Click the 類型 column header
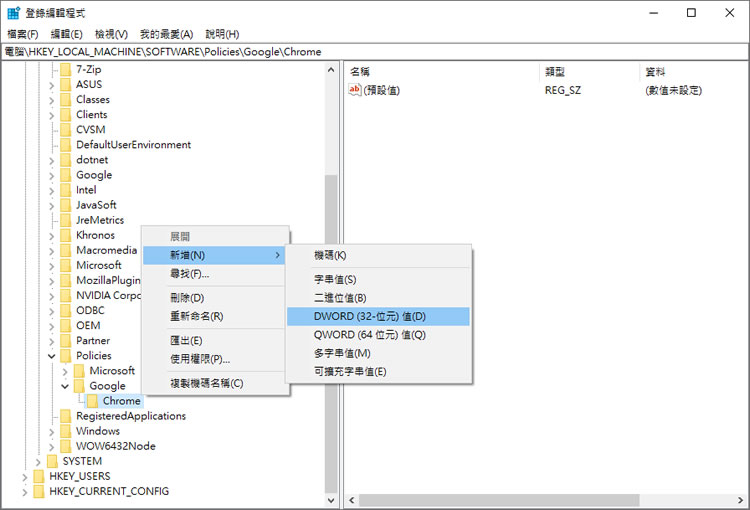The image size is (750, 510). 589,72
